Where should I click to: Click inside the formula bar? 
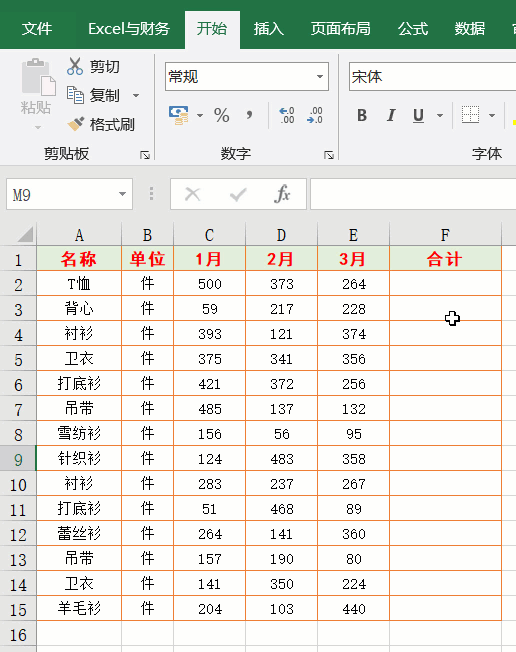(x=413, y=194)
